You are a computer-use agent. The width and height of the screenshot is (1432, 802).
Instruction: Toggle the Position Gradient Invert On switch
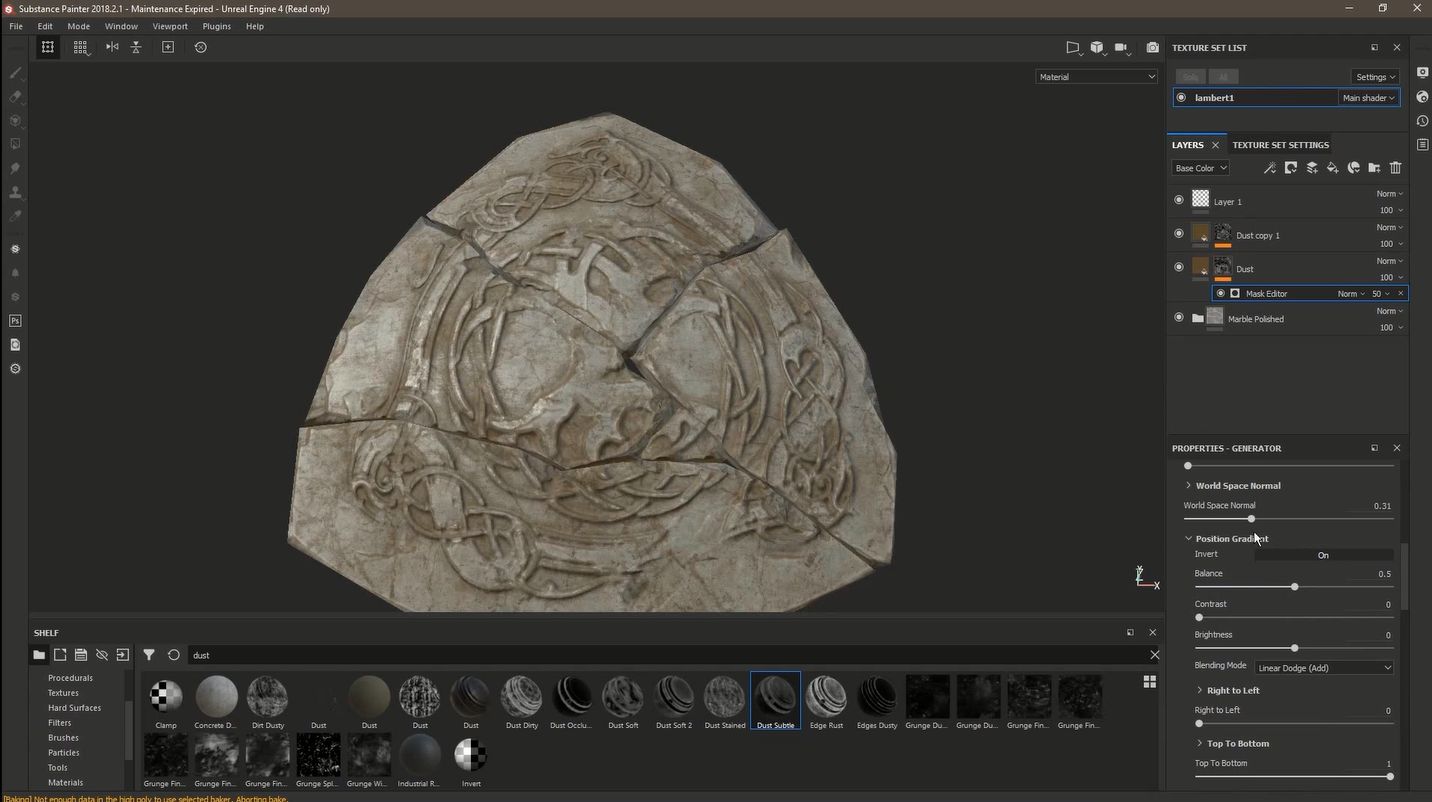(x=1323, y=555)
